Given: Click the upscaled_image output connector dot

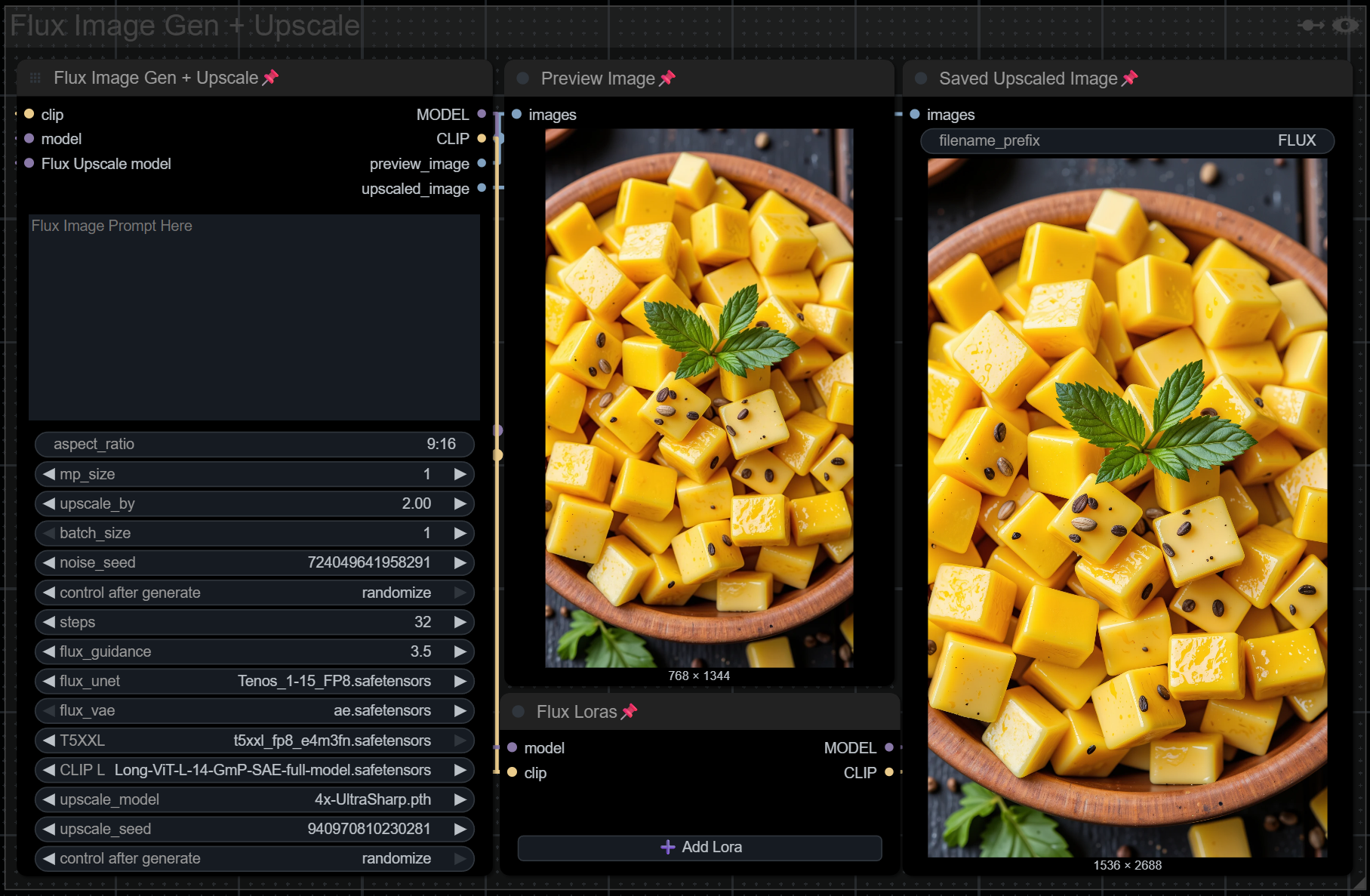Looking at the screenshot, I should tap(482, 188).
